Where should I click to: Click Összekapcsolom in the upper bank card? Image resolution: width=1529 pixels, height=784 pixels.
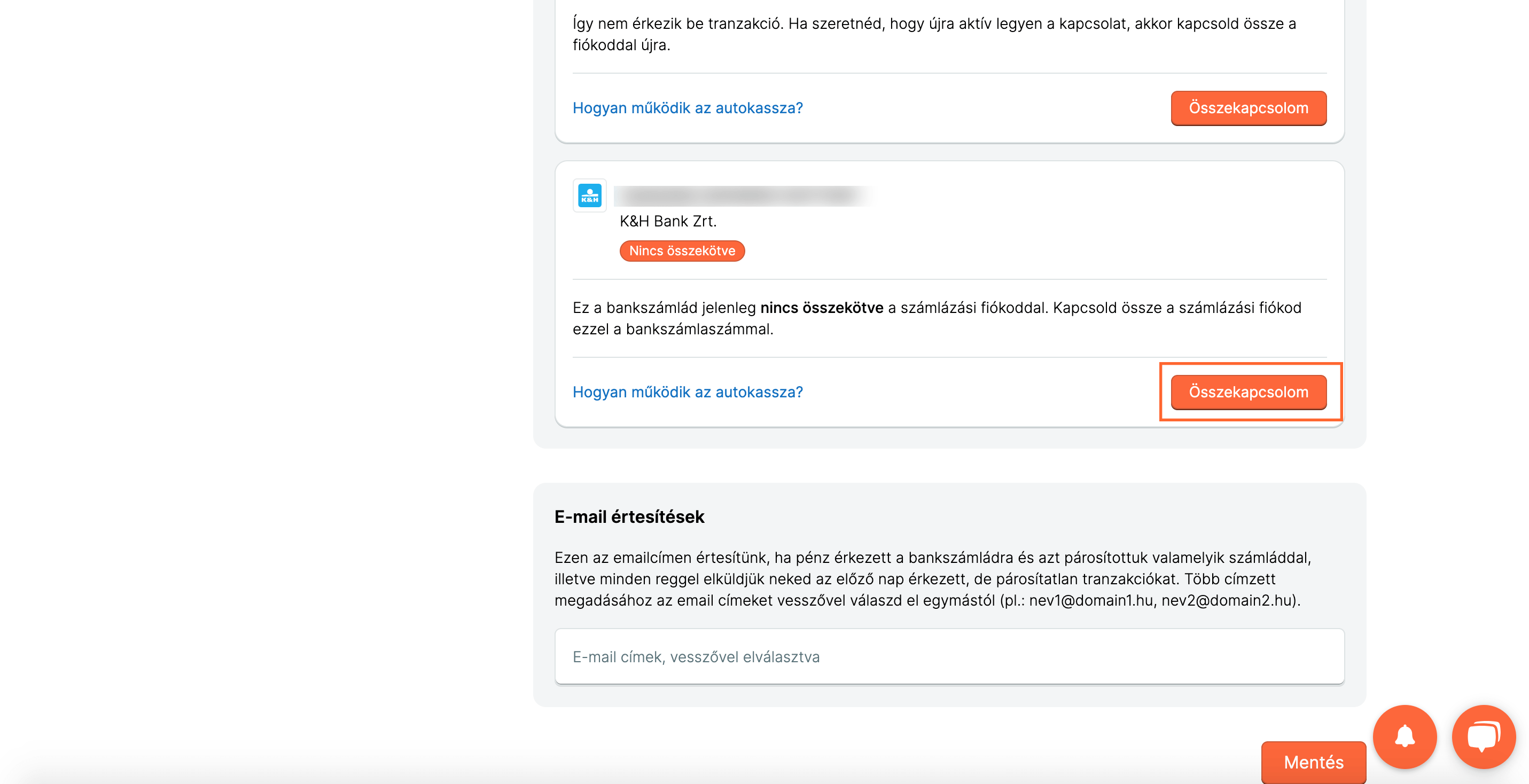(x=1248, y=108)
